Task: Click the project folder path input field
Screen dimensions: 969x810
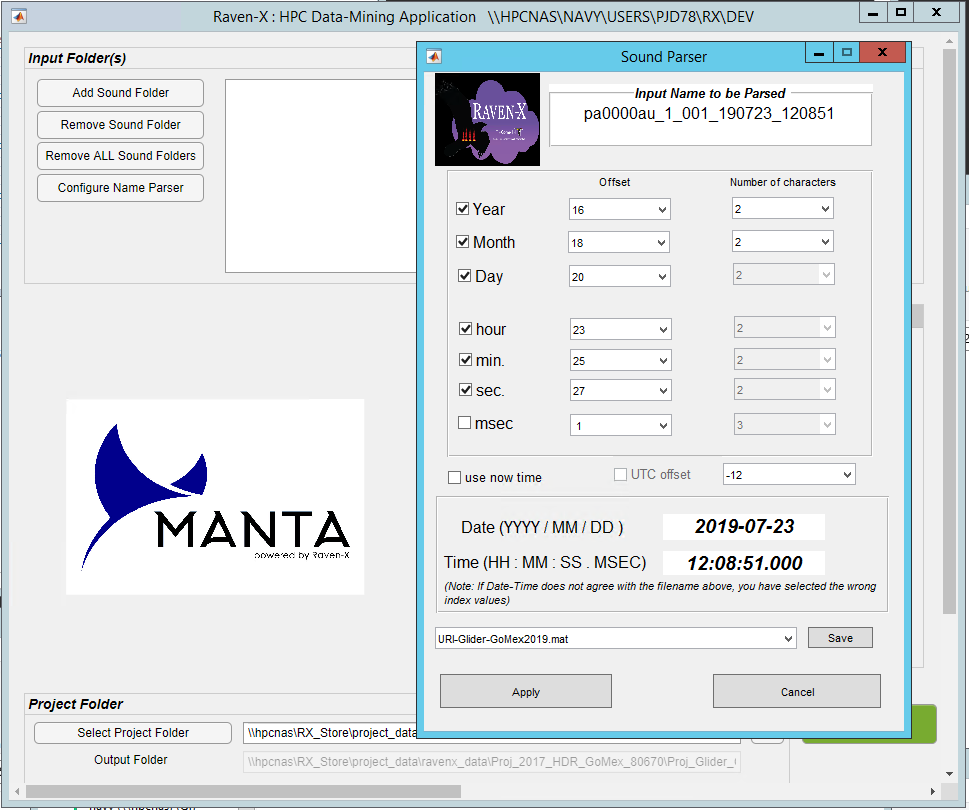Action: click(x=330, y=733)
